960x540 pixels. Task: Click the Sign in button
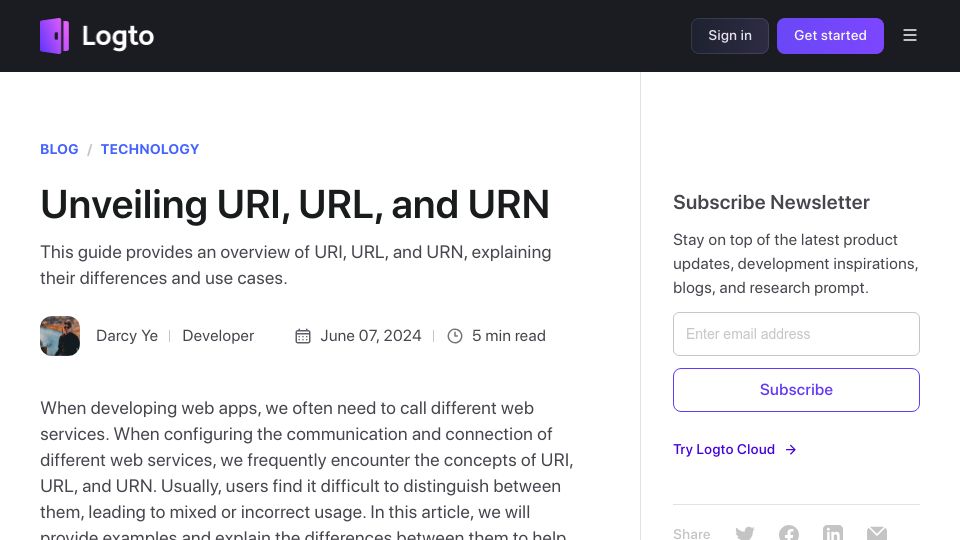730,36
